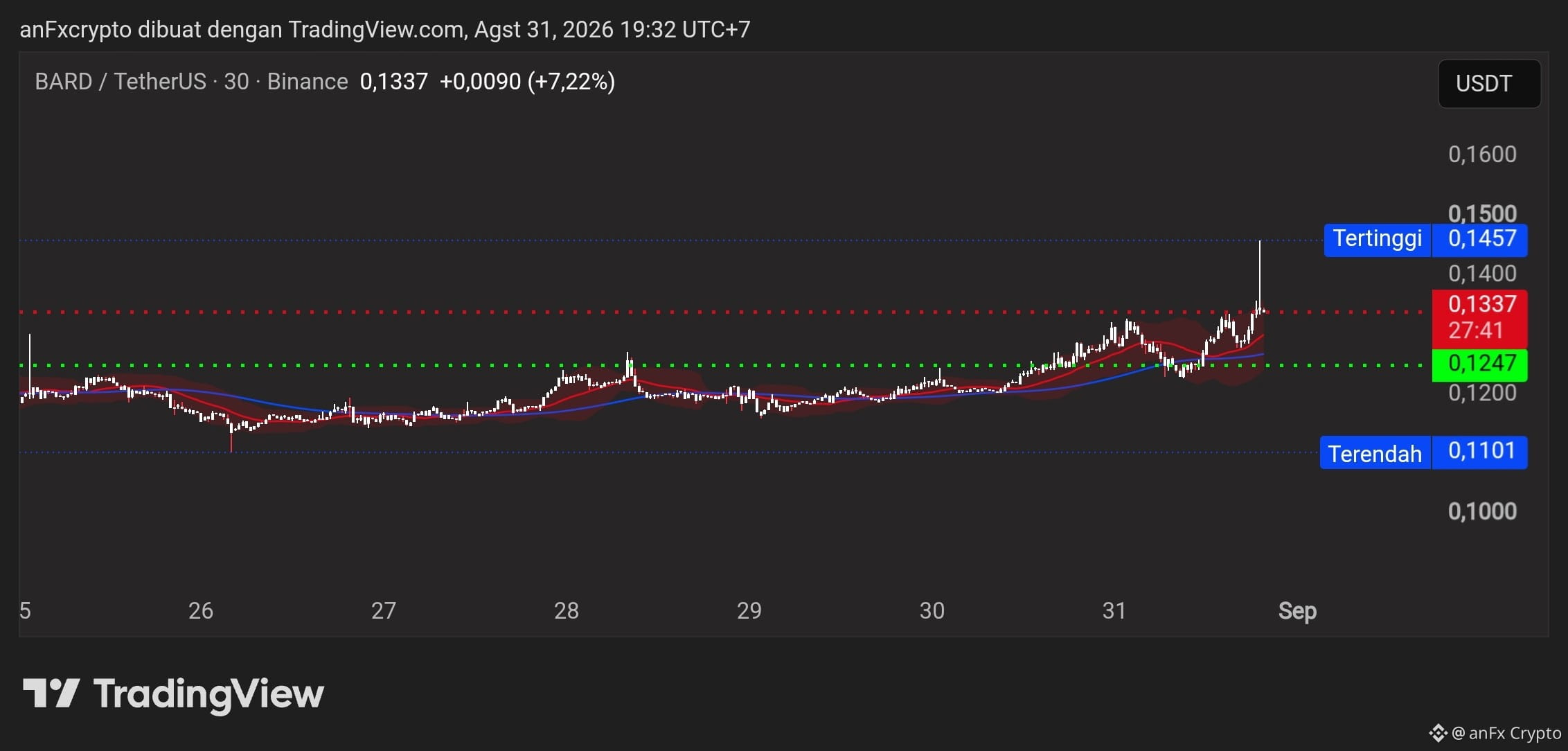Click the USDT currency button
Image resolution: width=1568 pixels, height=751 pixels.
(1489, 84)
